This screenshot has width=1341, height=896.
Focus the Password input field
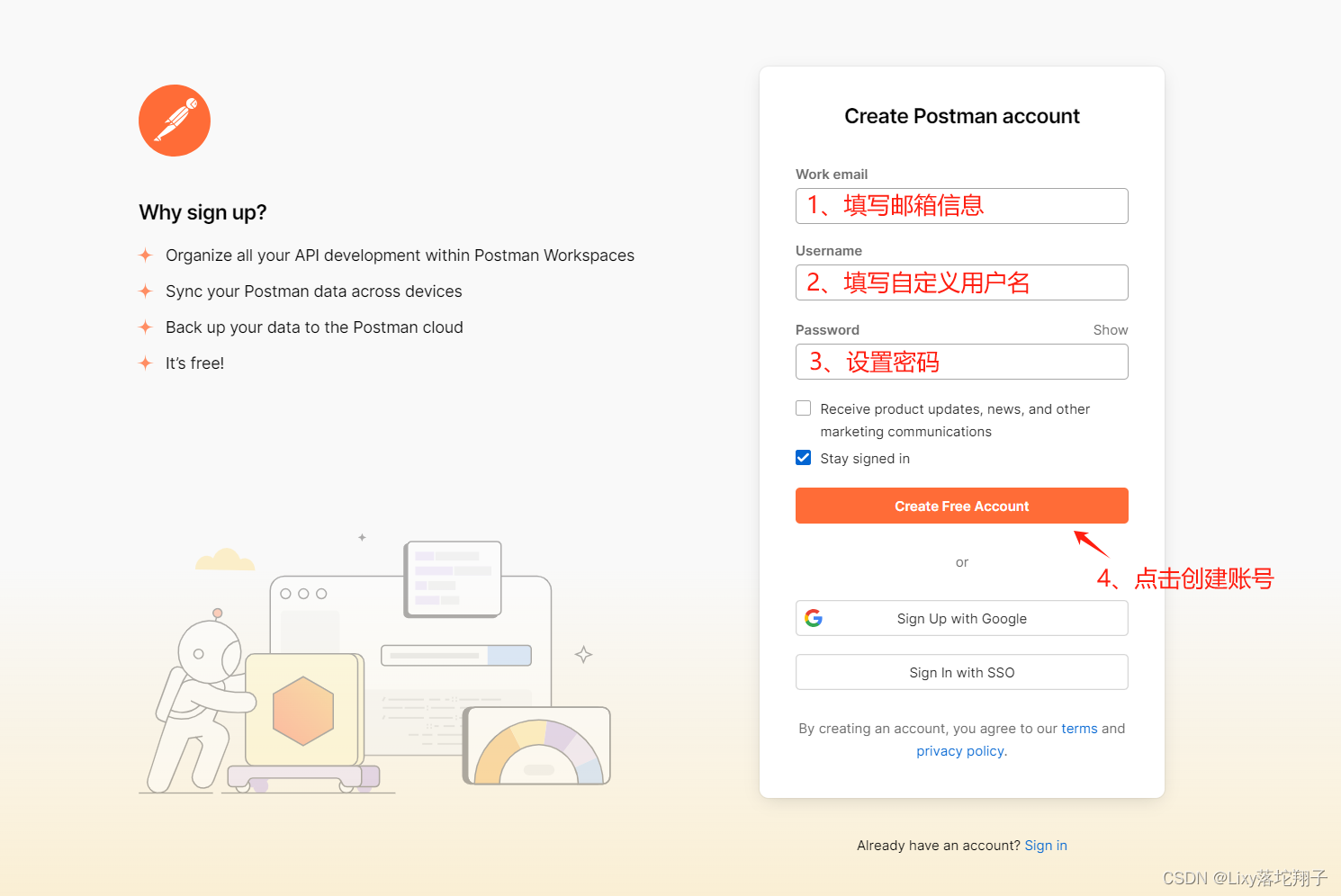click(961, 362)
